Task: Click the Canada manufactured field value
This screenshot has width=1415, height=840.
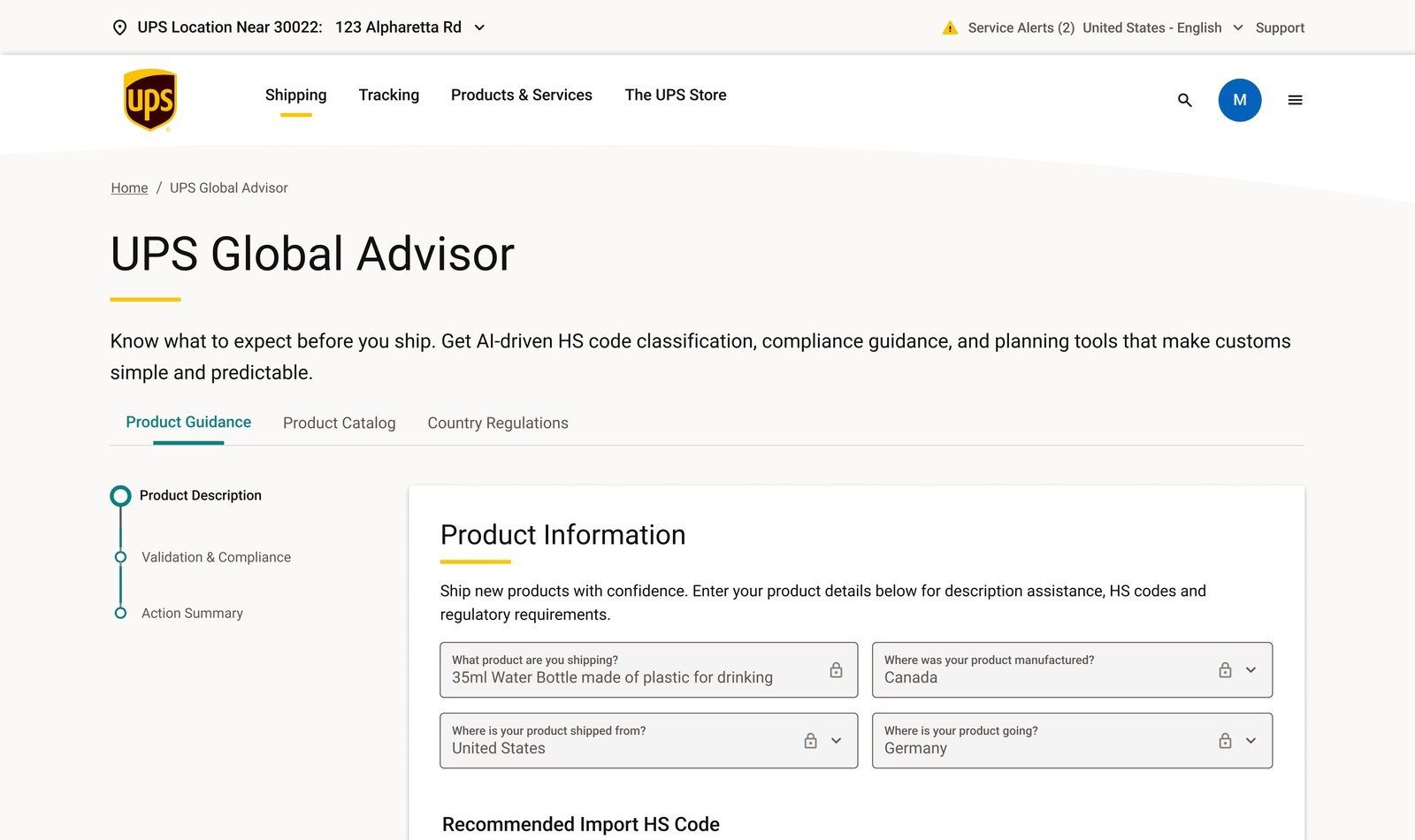Action: pyautogui.click(x=911, y=677)
